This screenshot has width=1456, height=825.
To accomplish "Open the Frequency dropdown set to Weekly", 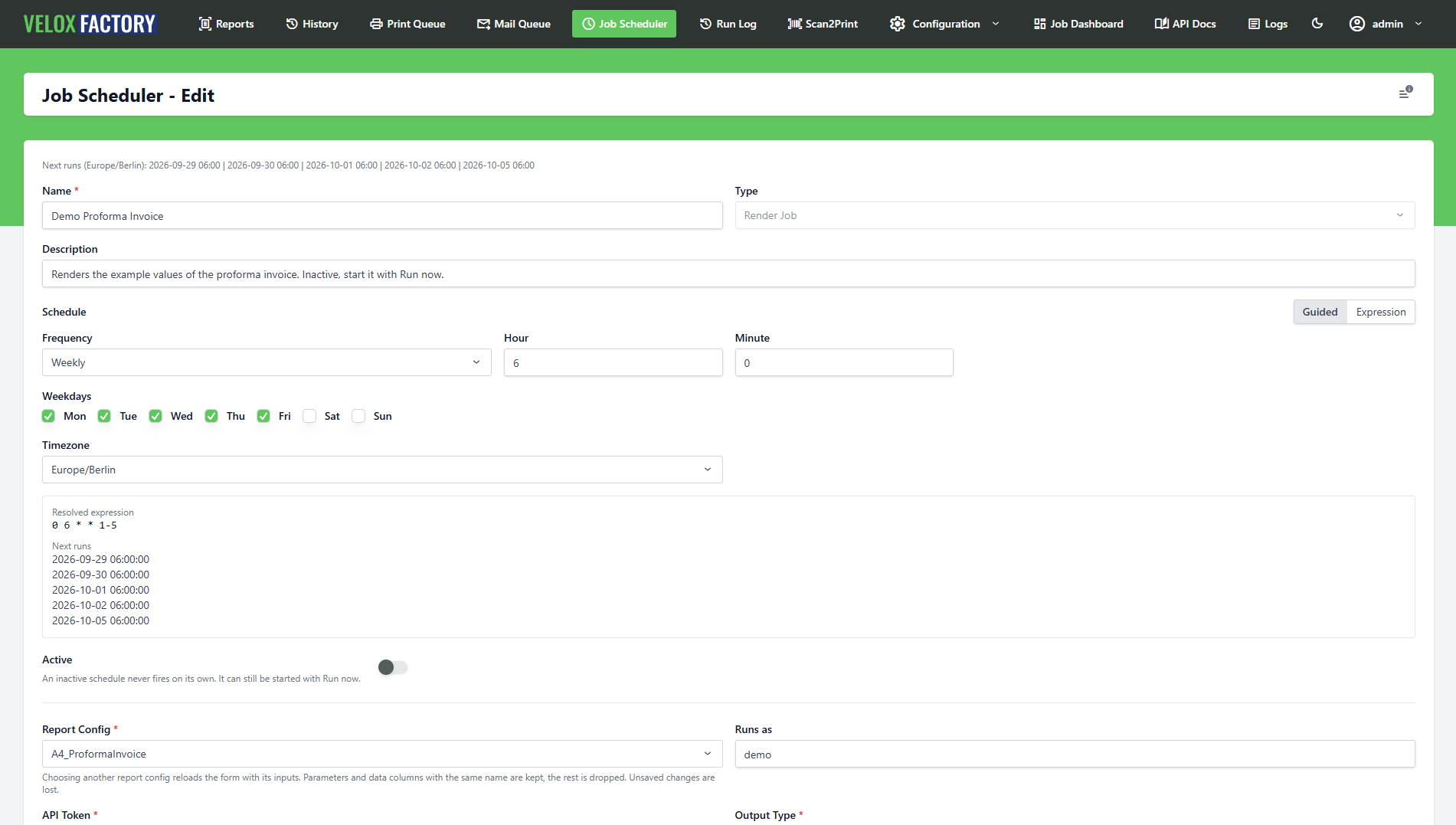I will click(x=267, y=362).
